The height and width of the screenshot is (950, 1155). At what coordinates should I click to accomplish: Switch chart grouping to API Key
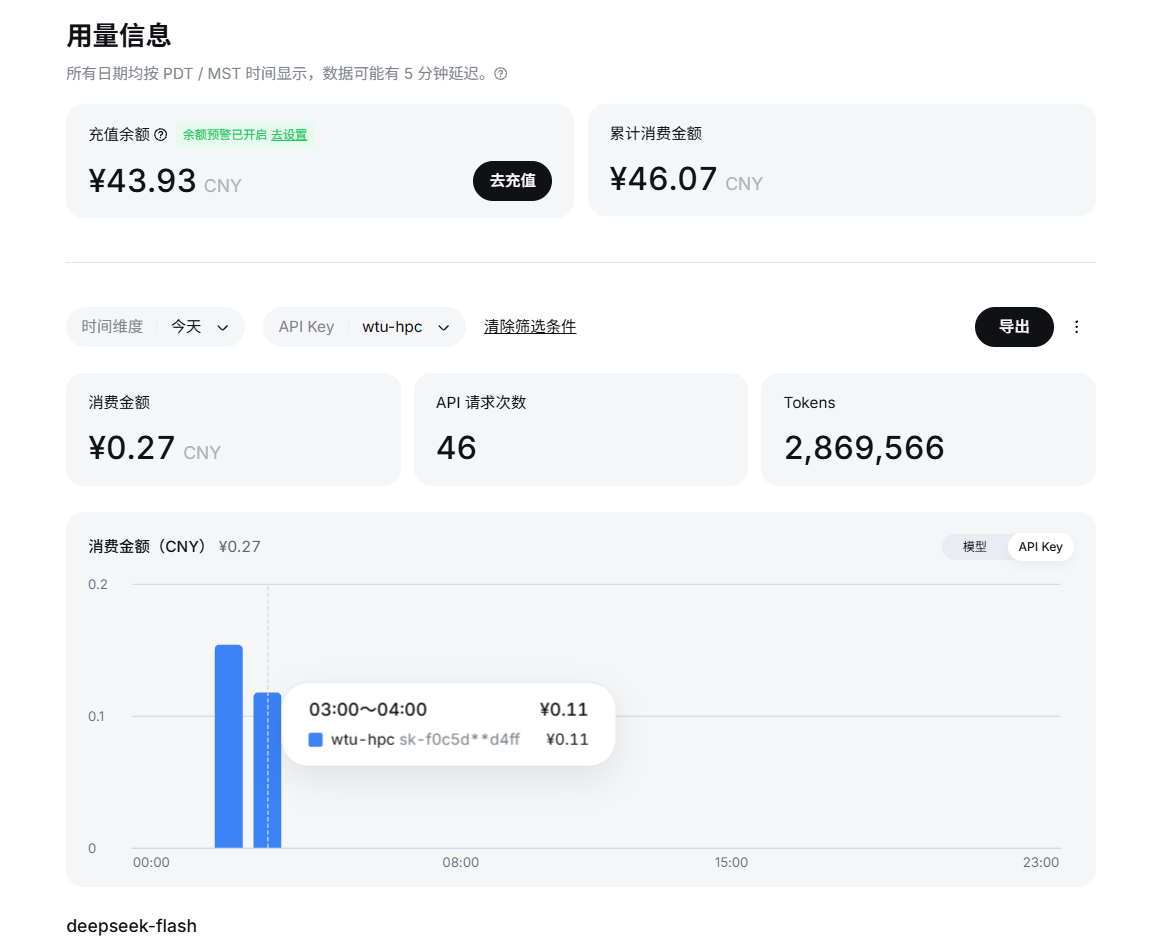coord(1040,546)
